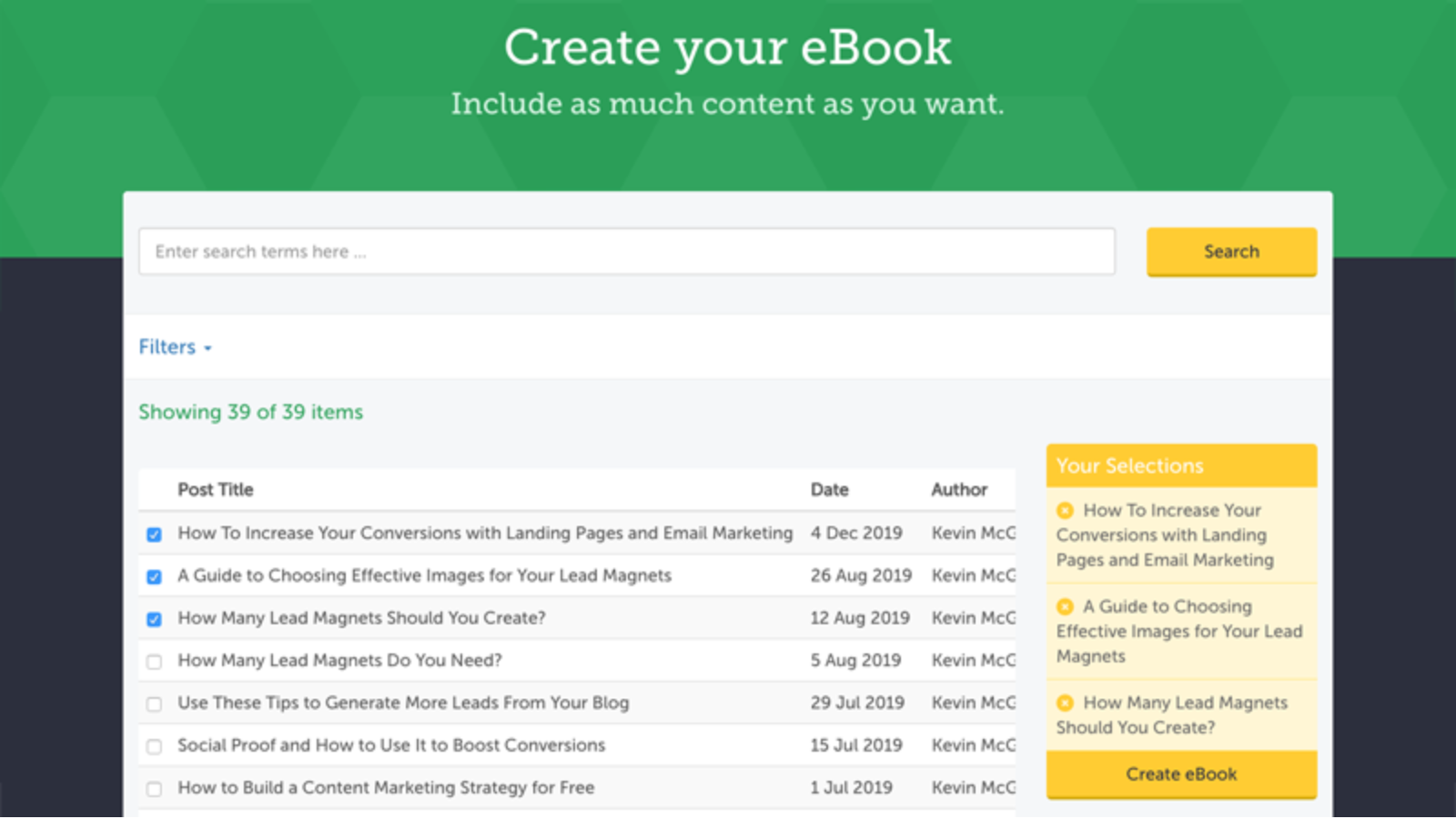Check 'Use These Tips to Generate More Leads'
The image size is (1456, 819).
(x=153, y=703)
